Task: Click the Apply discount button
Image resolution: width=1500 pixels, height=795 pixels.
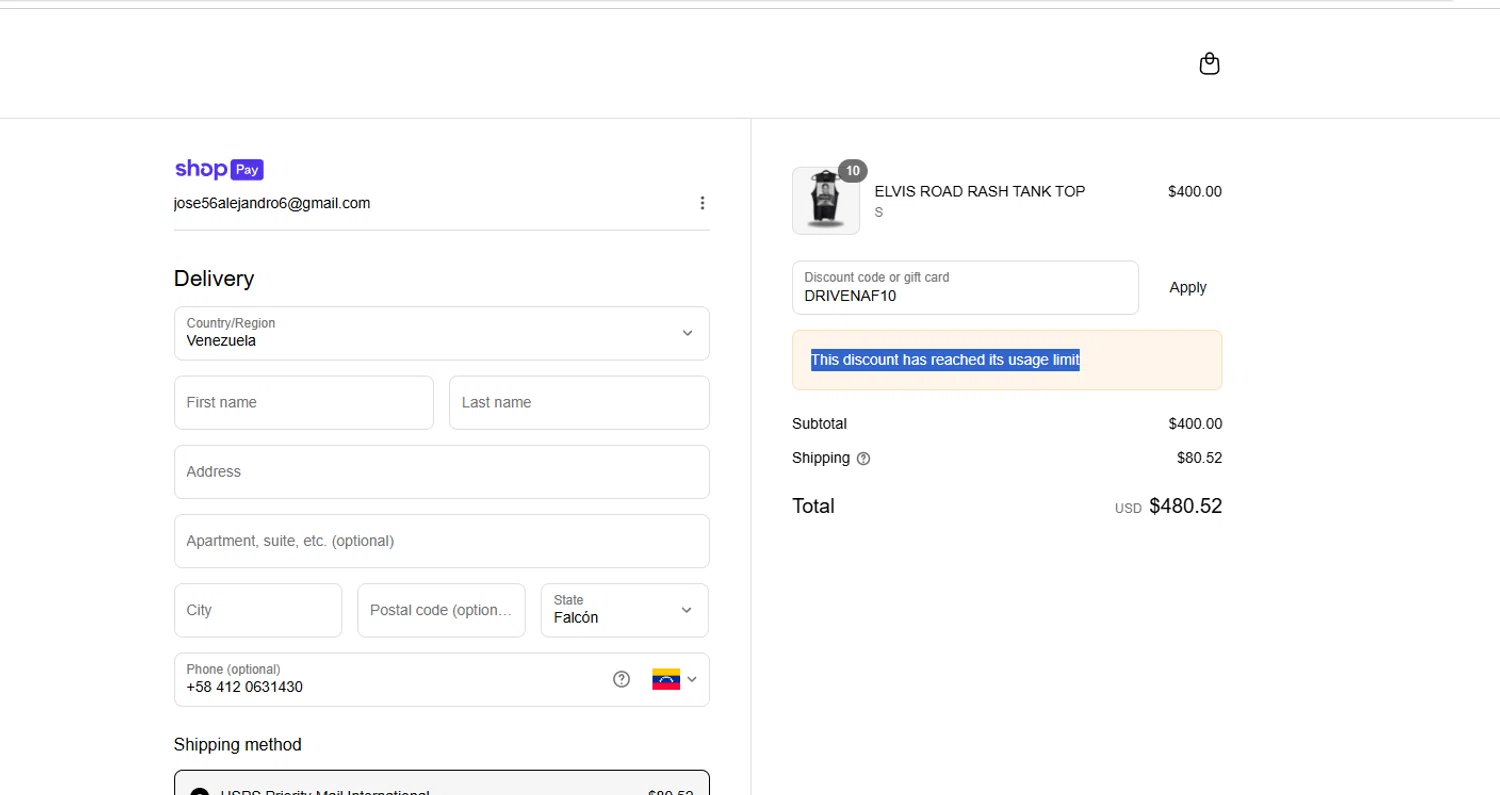Action: tap(1187, 288)
